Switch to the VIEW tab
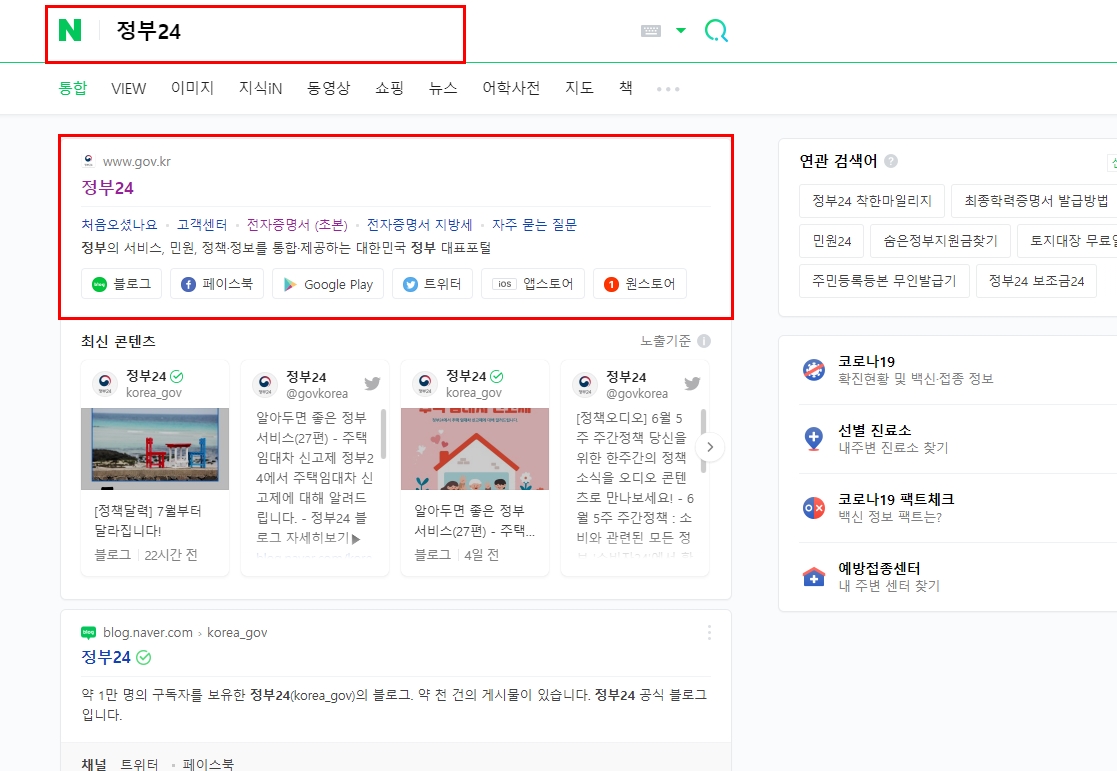The image size is (1117, 771). coord(128,88)
